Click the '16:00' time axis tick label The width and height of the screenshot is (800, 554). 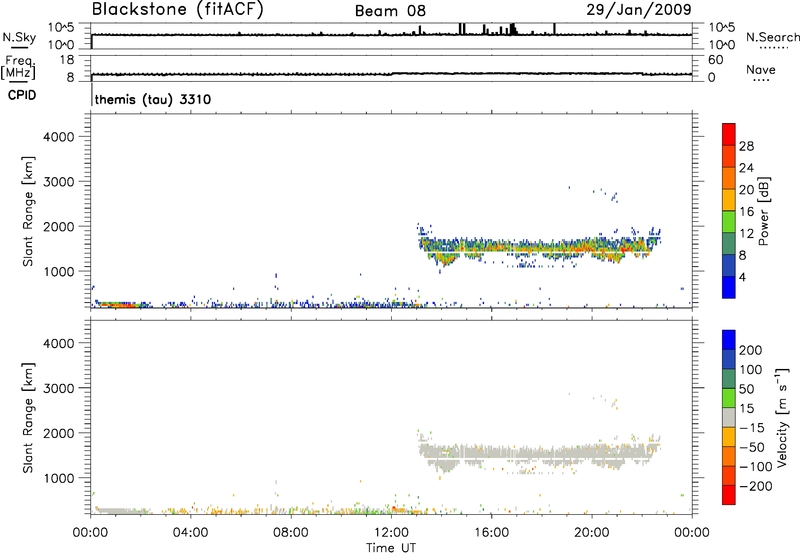tap(491, 533)
